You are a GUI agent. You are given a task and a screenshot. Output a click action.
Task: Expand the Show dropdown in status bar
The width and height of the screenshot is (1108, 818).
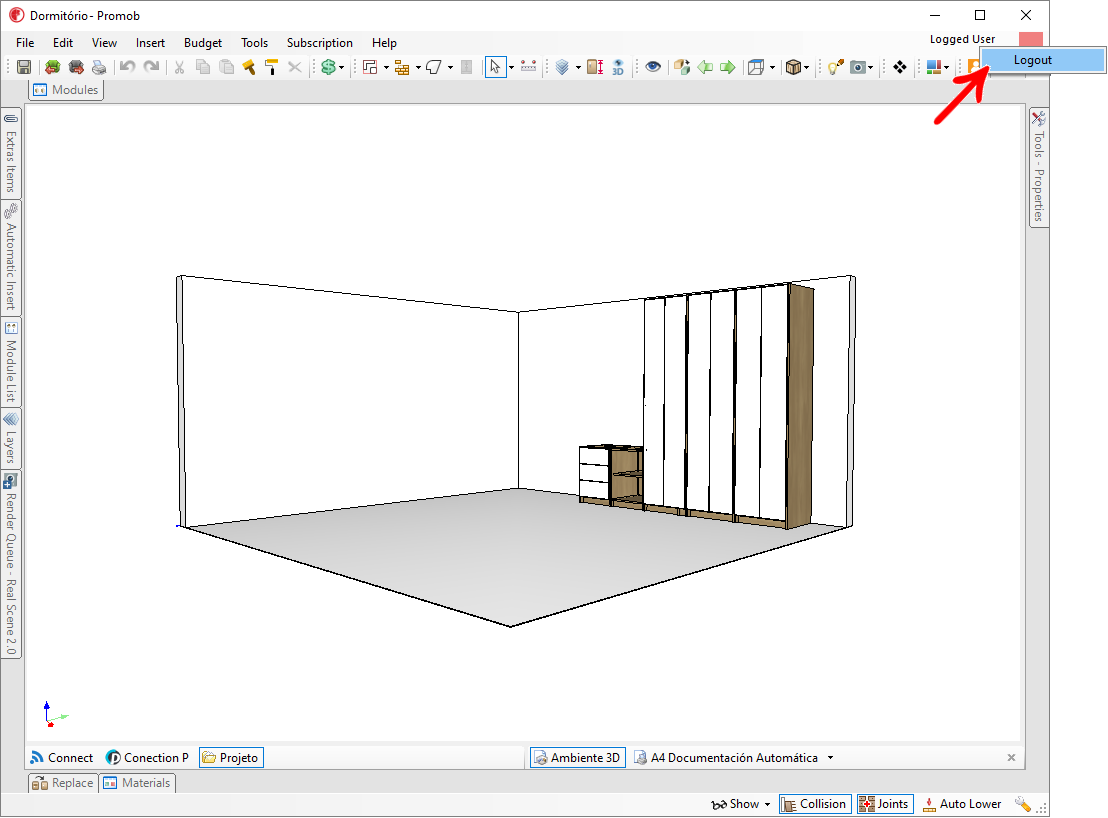point(741,804)
